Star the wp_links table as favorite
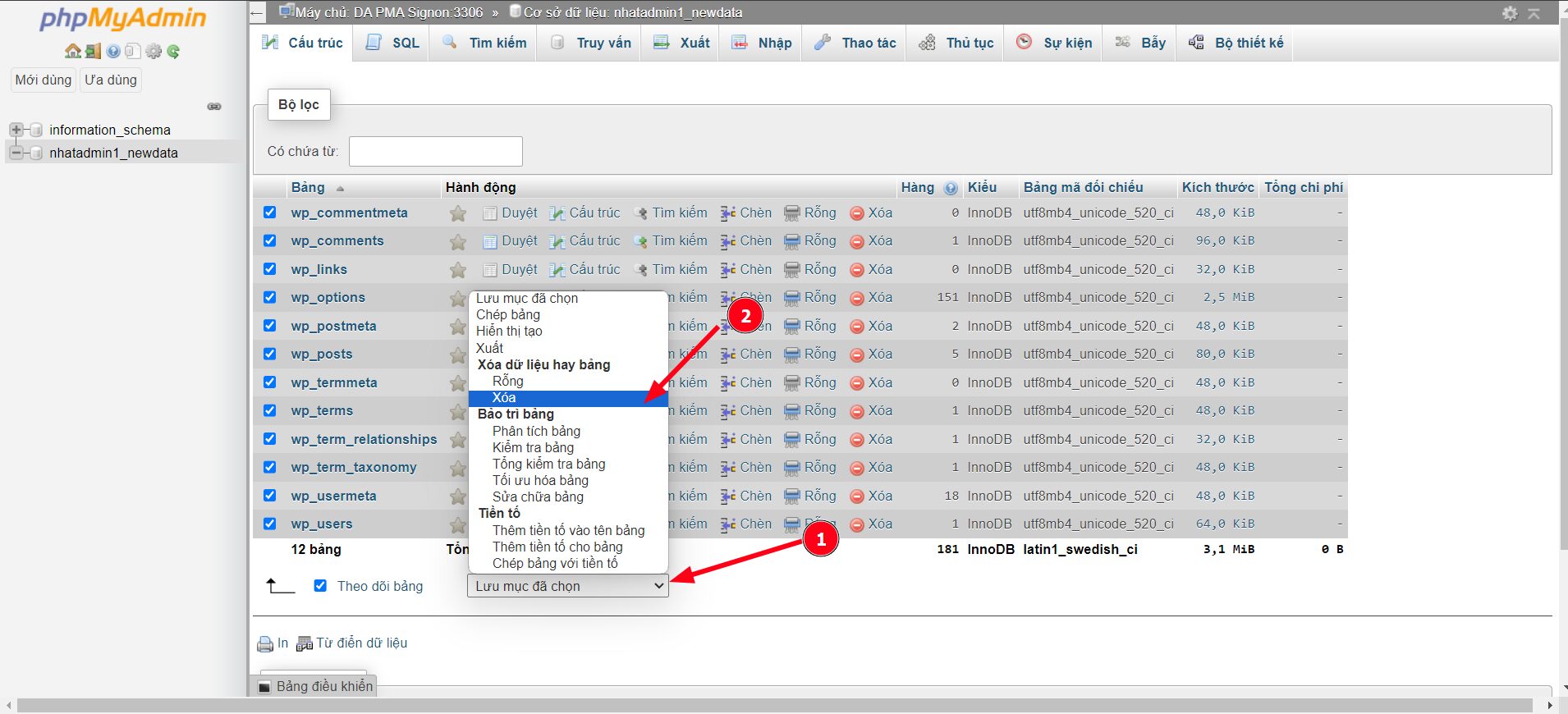 pyautogui.click(x=458, y=270)
